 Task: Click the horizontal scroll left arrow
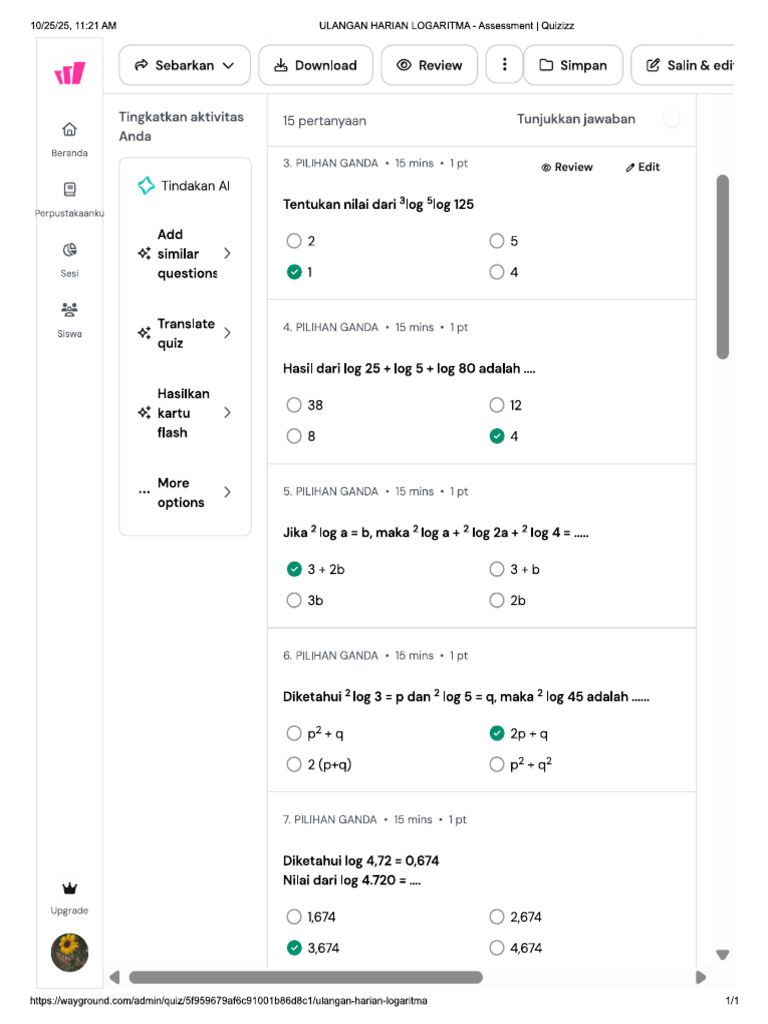point(115,977)
